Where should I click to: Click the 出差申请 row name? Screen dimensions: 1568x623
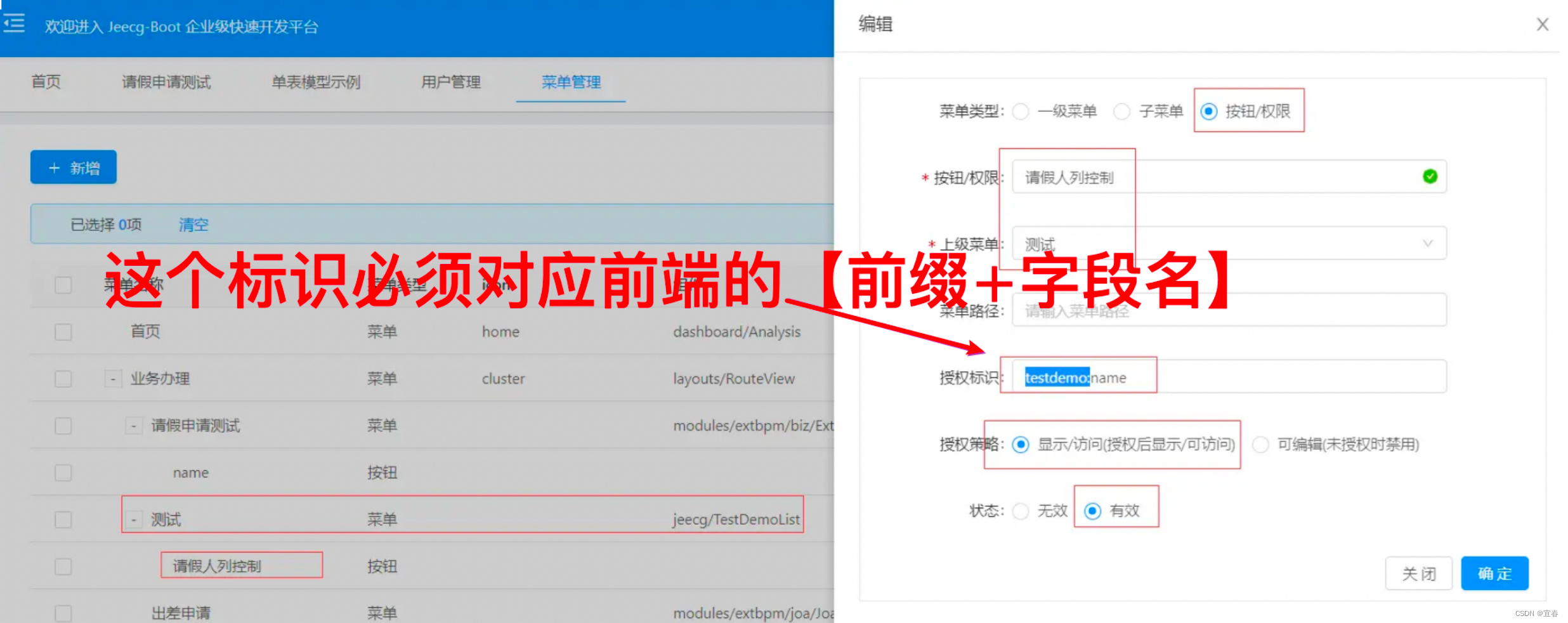181,613
